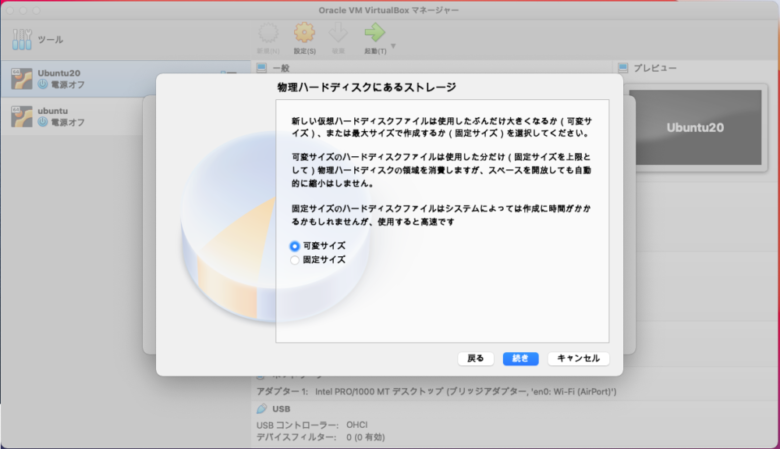Click the ツール label text

tap(50, 40)
